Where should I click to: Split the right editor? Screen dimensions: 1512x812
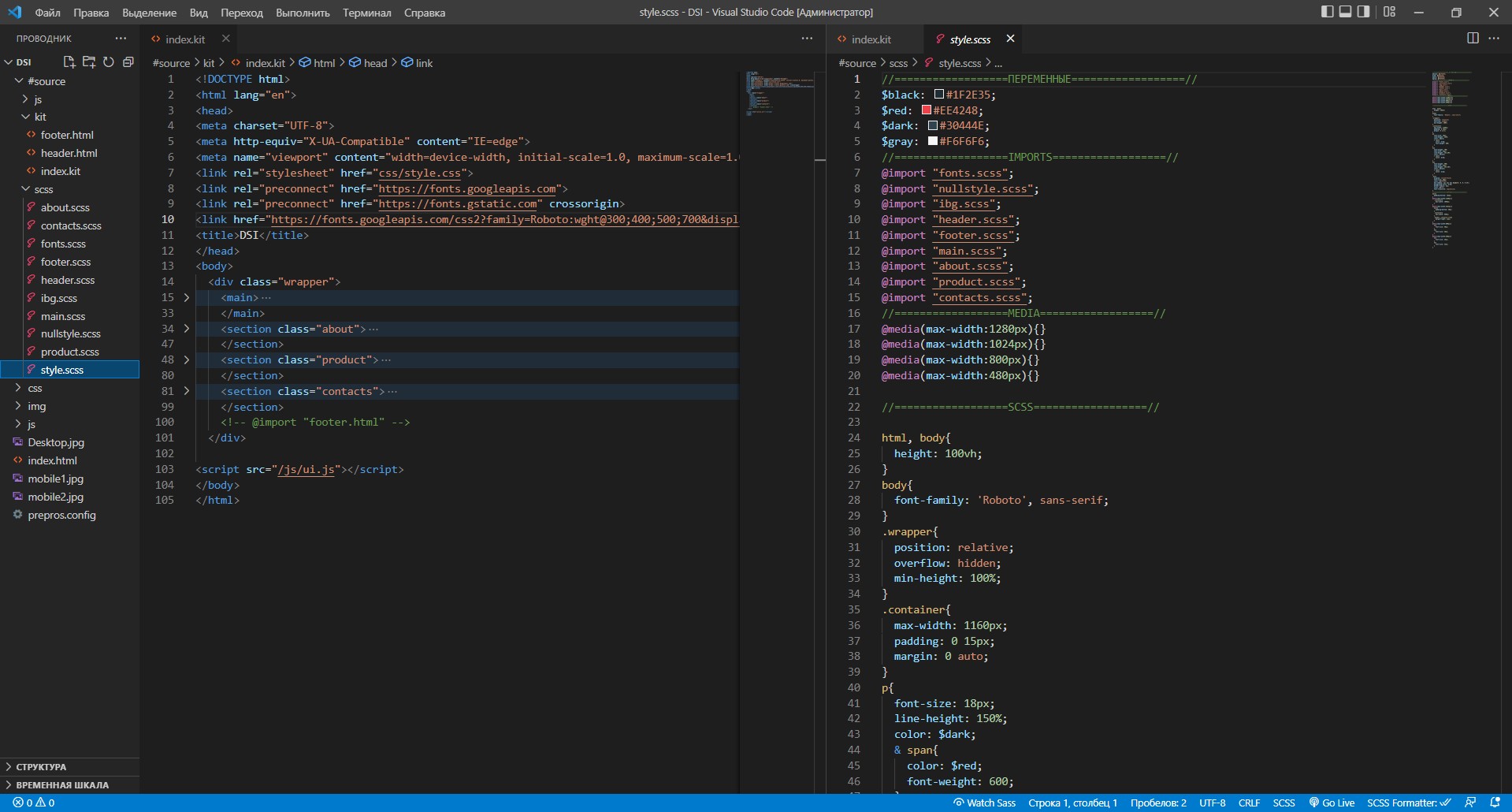click(x=1473, y=38)
